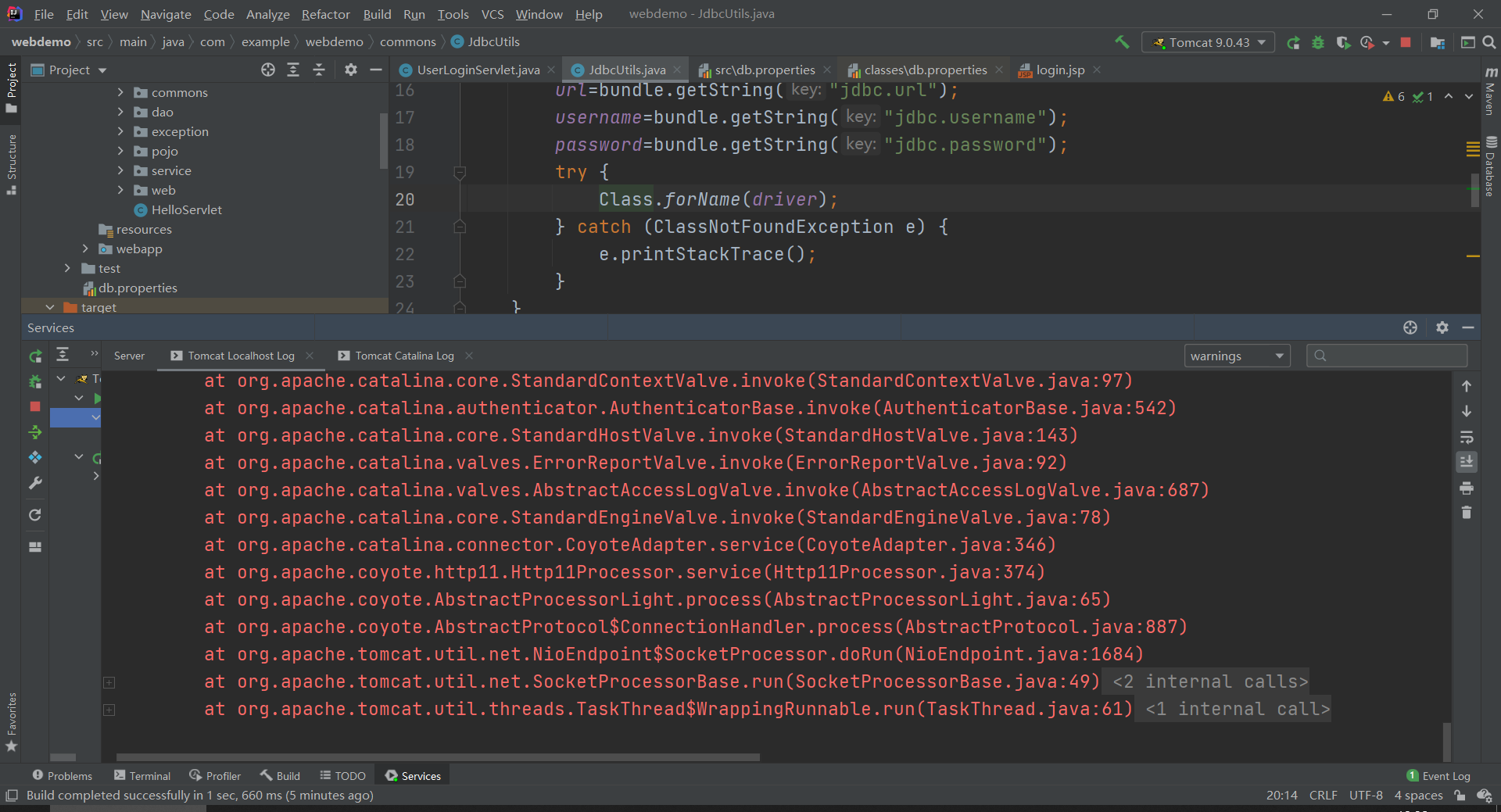Expand the test folder
The image size is (1501, 812).
[x=67, y=268]
